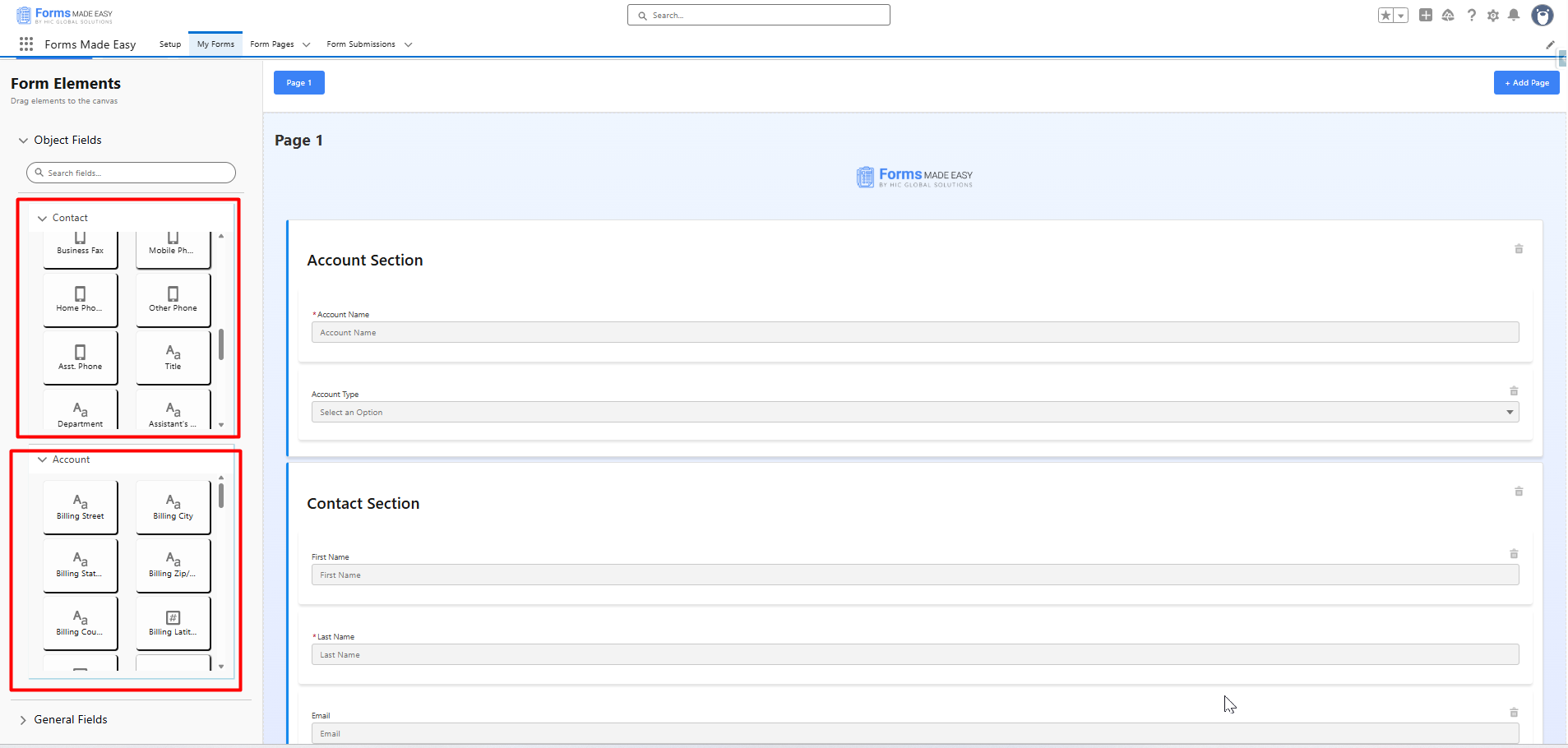Add this page to favorites with star
Image resolution: width=1568 pixels, height=748 pixels.
coord(1386,16)
